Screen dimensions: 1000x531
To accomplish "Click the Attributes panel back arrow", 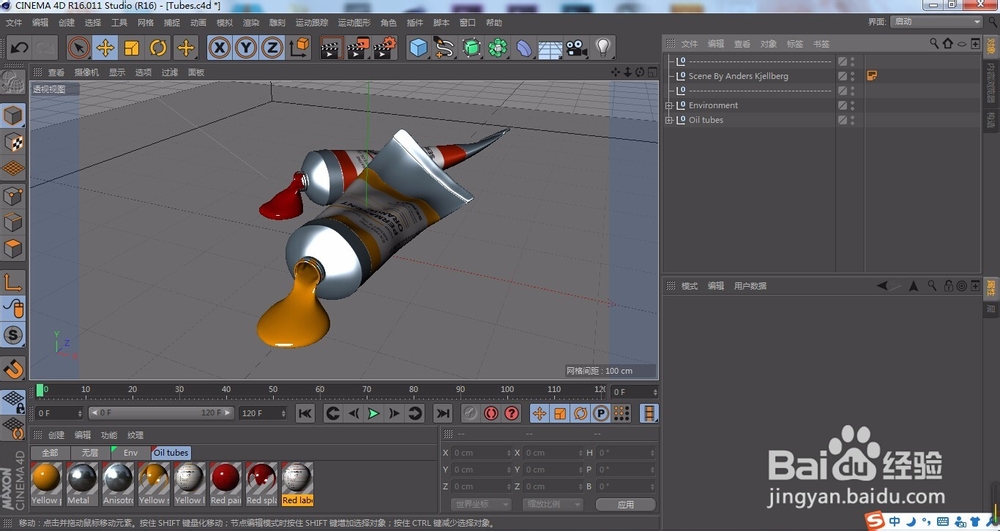I will click(882, 286).
